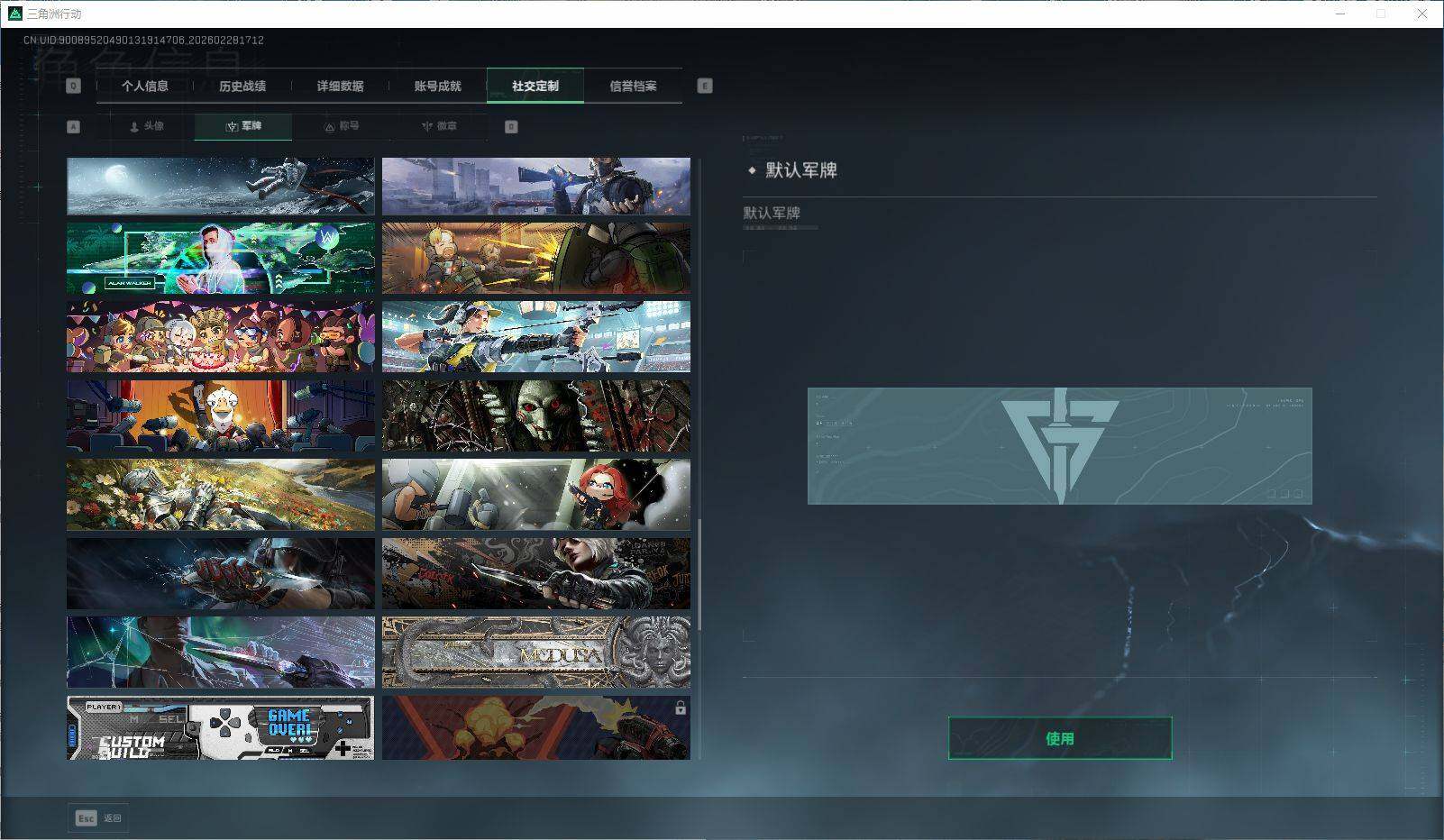1444x840 pixels.
Task: Click the 社交定制 tab
Action: tap(535, 86)
